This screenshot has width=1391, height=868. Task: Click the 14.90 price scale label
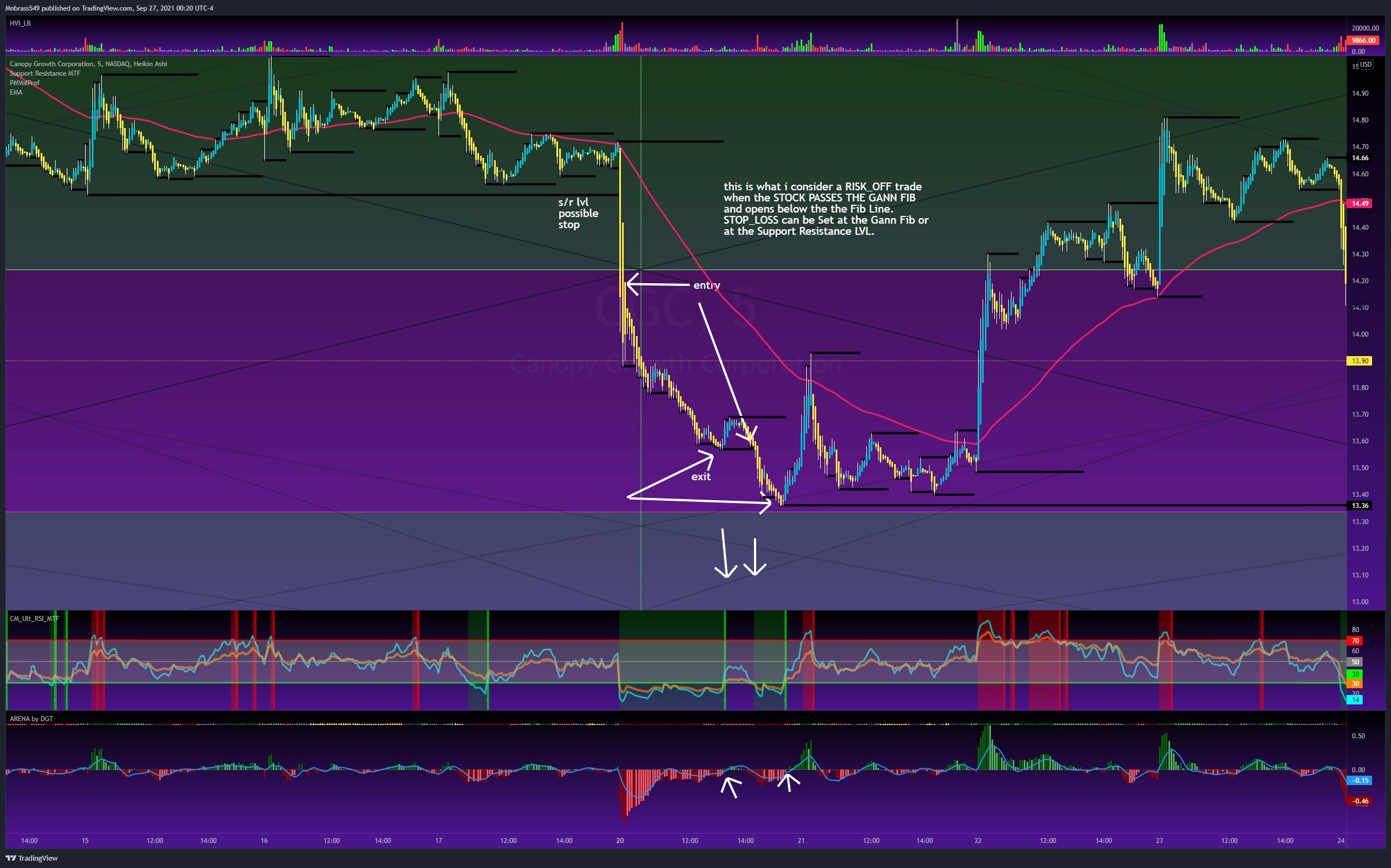pos(1360,93)
